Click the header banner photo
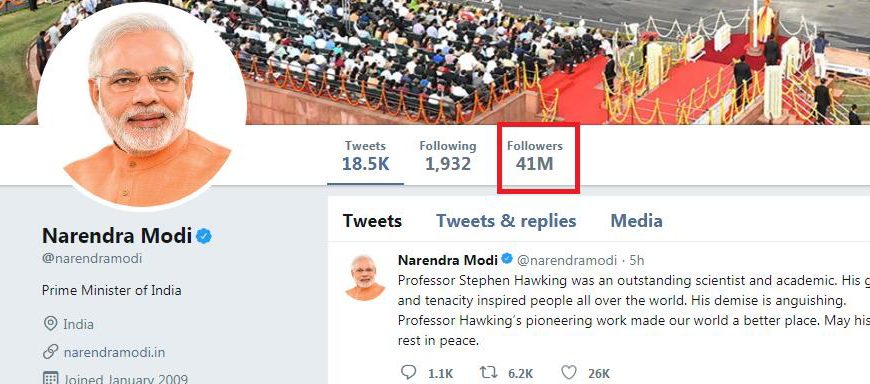 555,61
